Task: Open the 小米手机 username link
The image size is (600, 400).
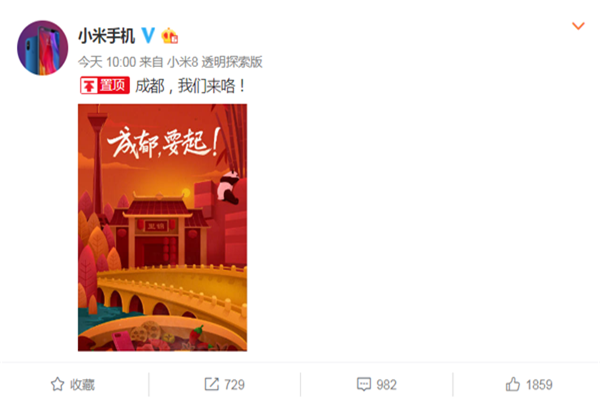Action: (106, 36)
